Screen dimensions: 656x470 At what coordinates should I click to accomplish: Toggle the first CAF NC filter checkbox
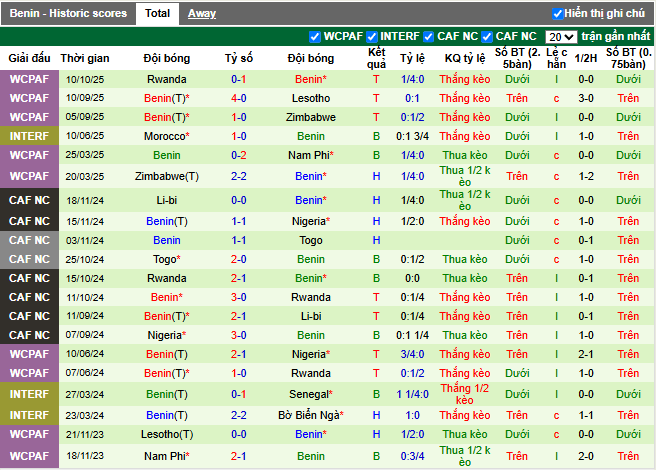pos(428,36)
